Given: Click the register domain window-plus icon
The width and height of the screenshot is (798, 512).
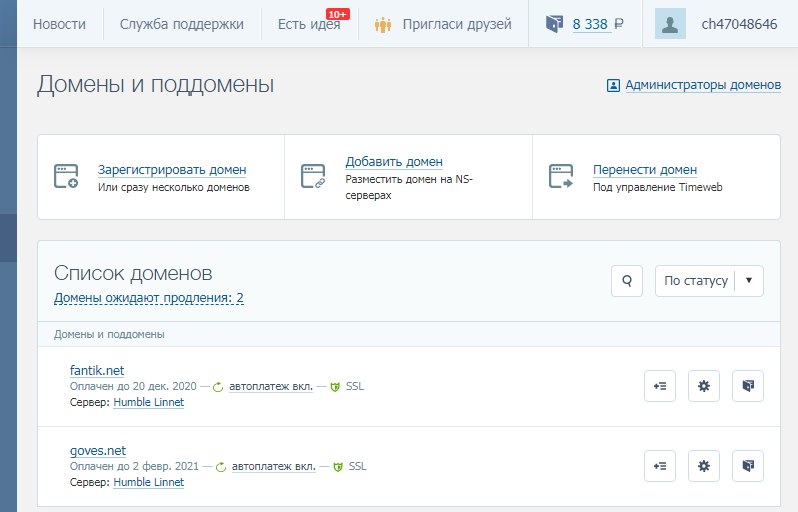Looking at the screenshot, I should pos(66,176).
